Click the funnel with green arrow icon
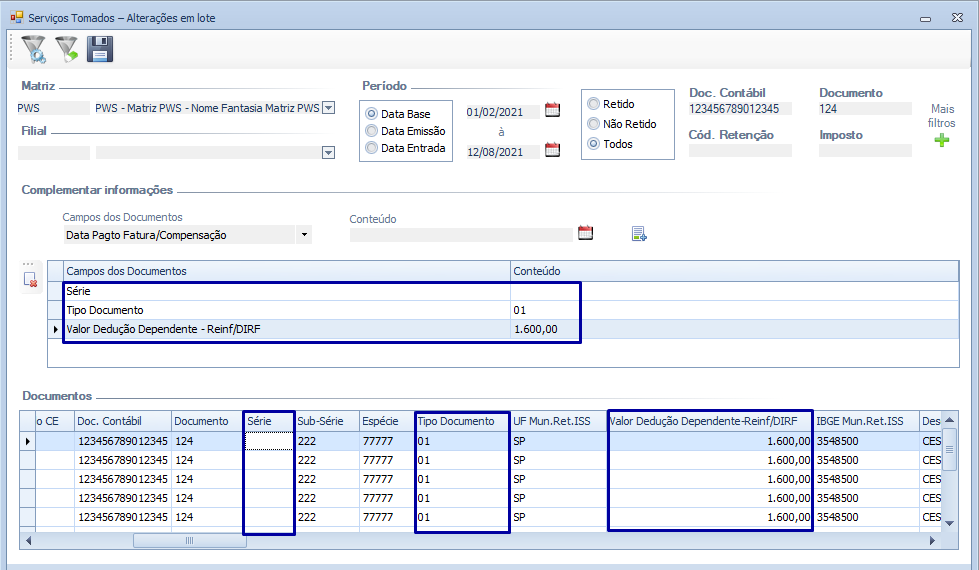 (66, 48)
